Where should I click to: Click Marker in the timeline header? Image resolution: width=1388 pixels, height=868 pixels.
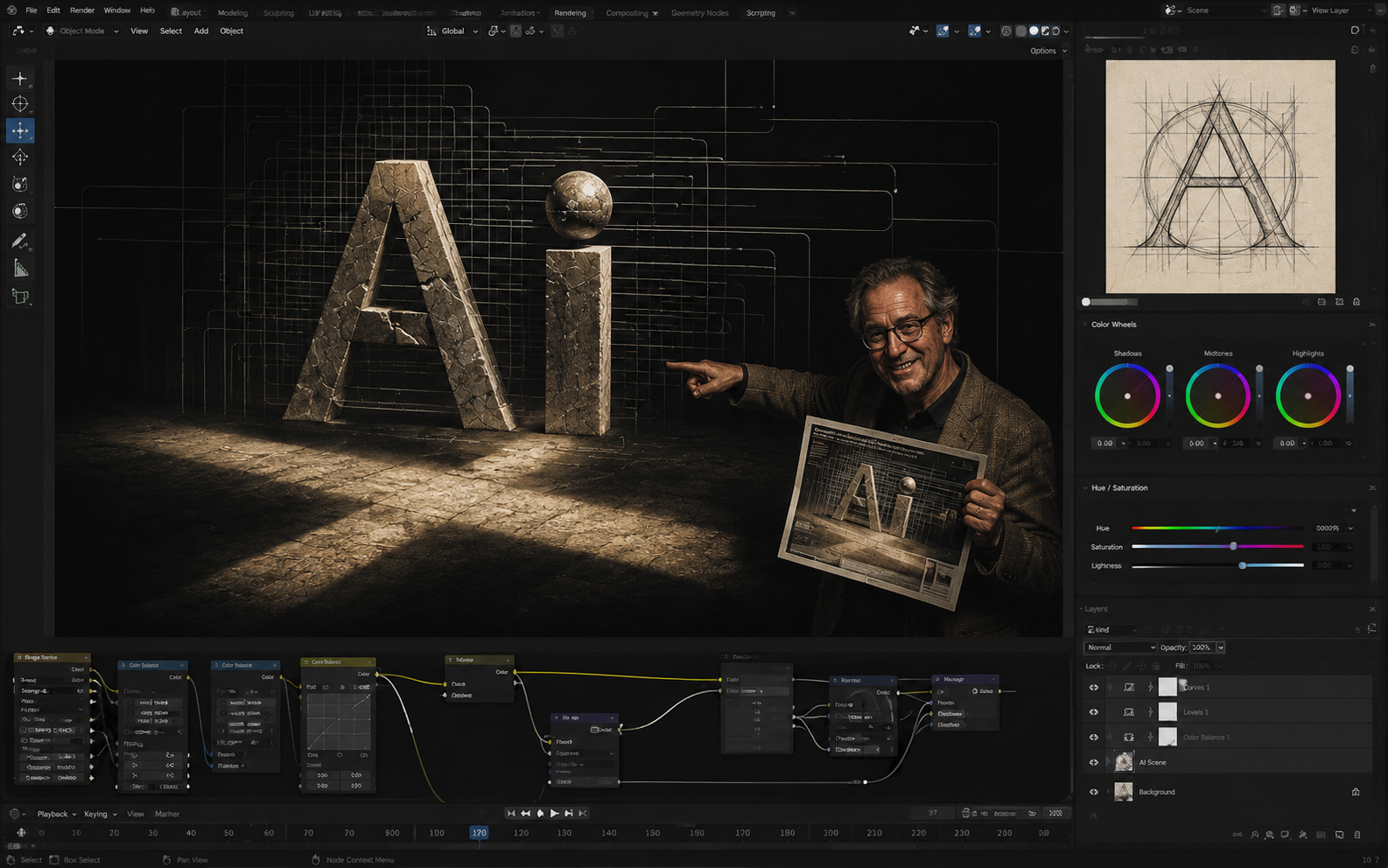tap(167, 814)
